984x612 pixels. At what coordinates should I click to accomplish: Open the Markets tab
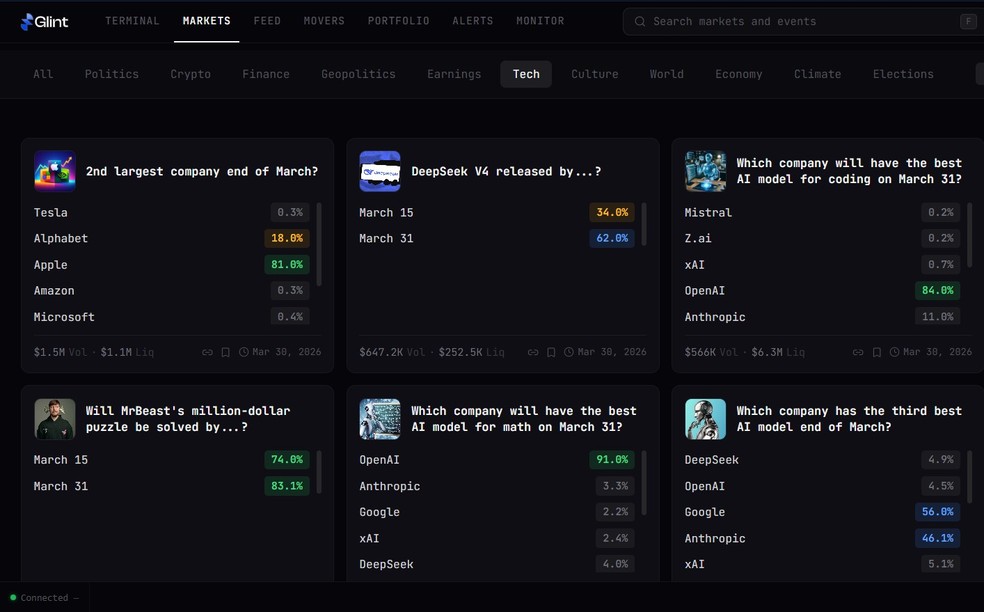206,21
